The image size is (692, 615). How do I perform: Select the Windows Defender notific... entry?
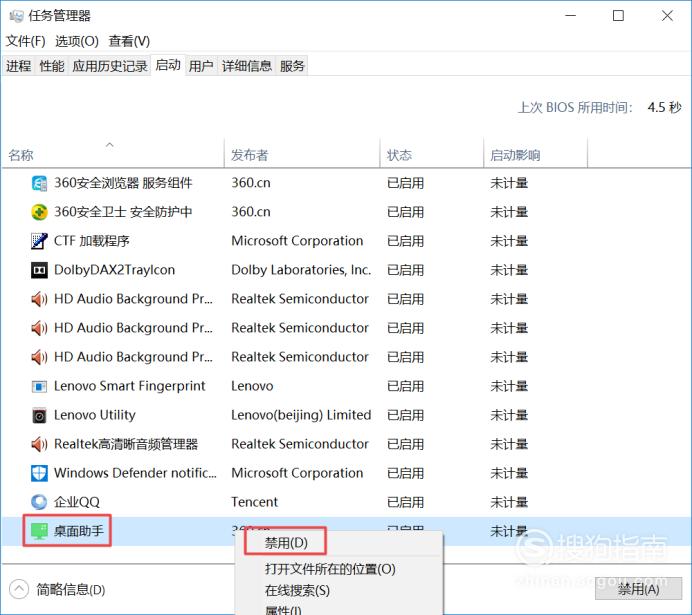coord(135,473)
